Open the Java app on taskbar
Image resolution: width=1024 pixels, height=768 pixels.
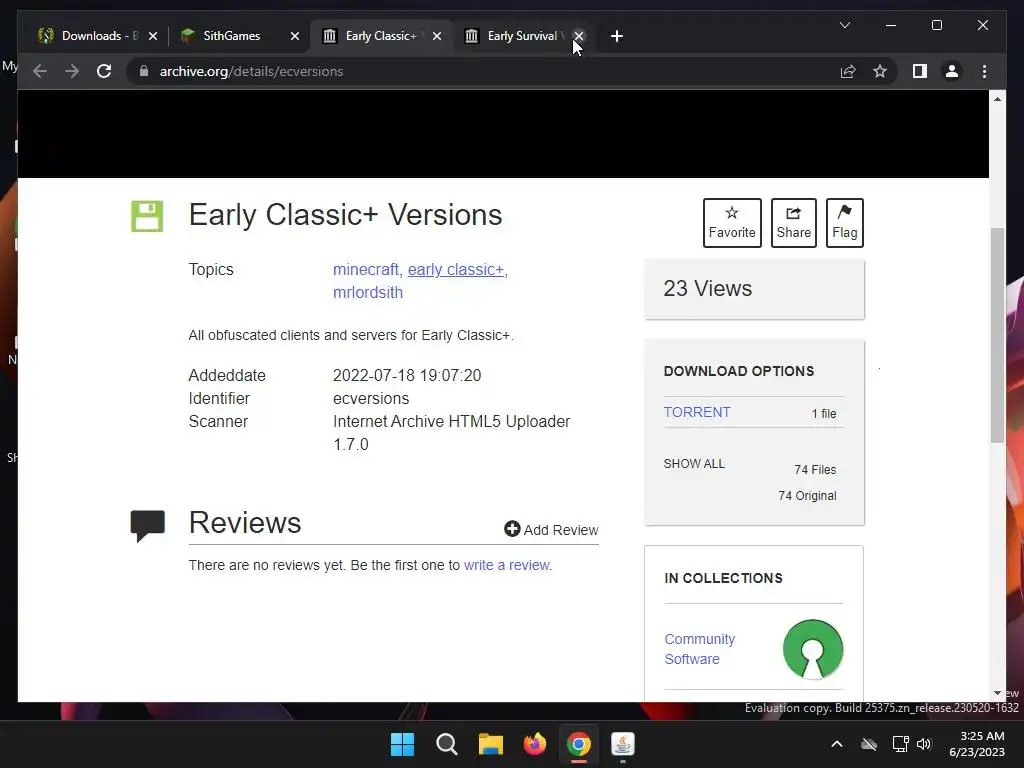(x=622, y=744)
